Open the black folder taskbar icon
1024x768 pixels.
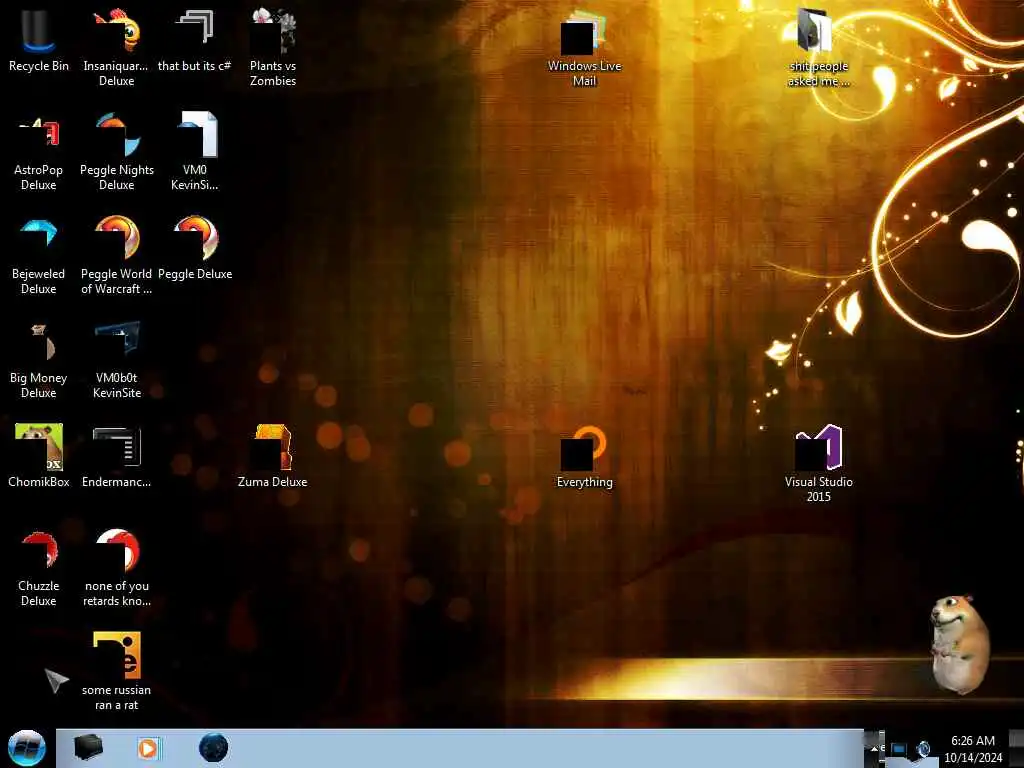[x=88, y=748]
